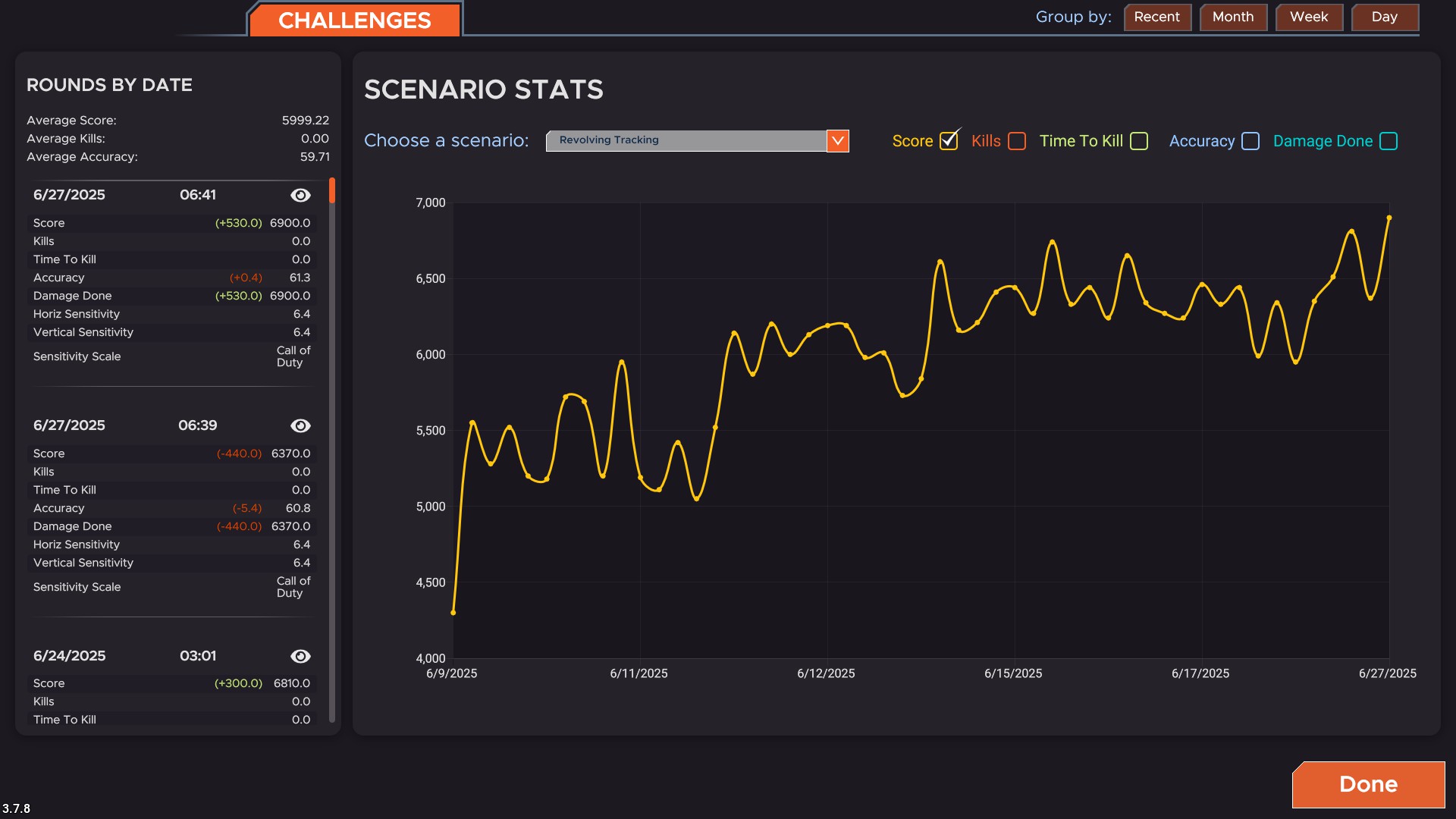
Task: Enable the Kills checkbox
Action: tap(1017, 141)
